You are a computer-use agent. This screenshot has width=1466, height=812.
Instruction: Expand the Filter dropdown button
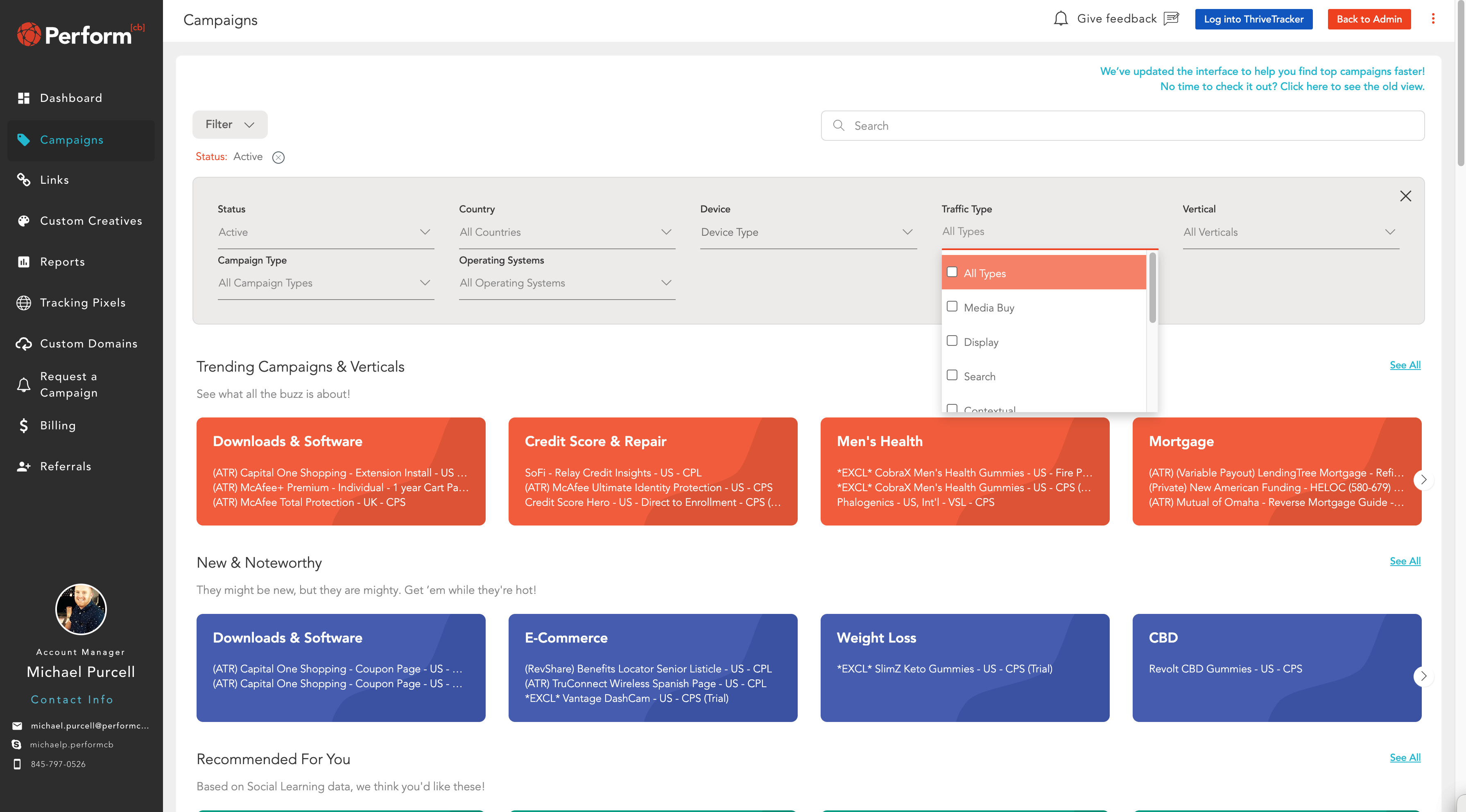(230, 124)
